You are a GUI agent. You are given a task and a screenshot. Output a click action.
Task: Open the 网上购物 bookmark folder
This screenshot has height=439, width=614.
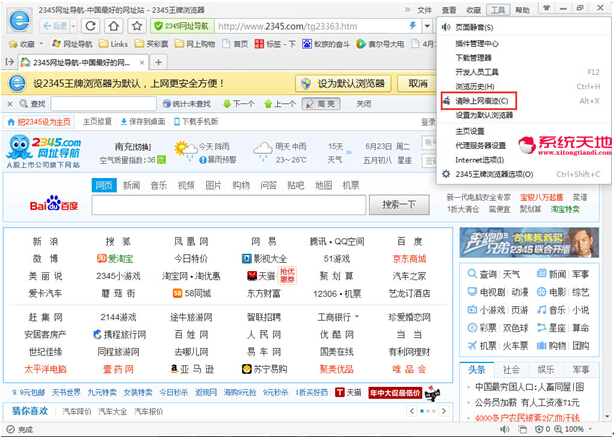coord(195,44)
